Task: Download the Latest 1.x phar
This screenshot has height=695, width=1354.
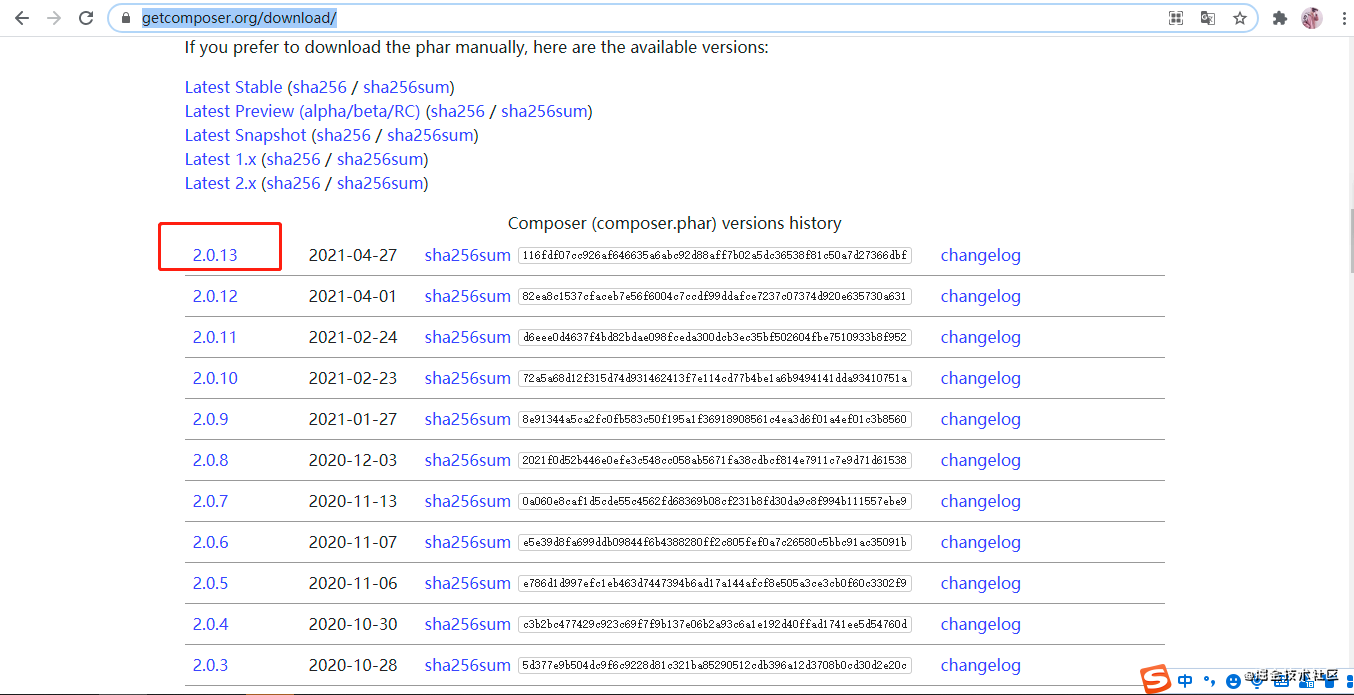Action: point(220,159)
